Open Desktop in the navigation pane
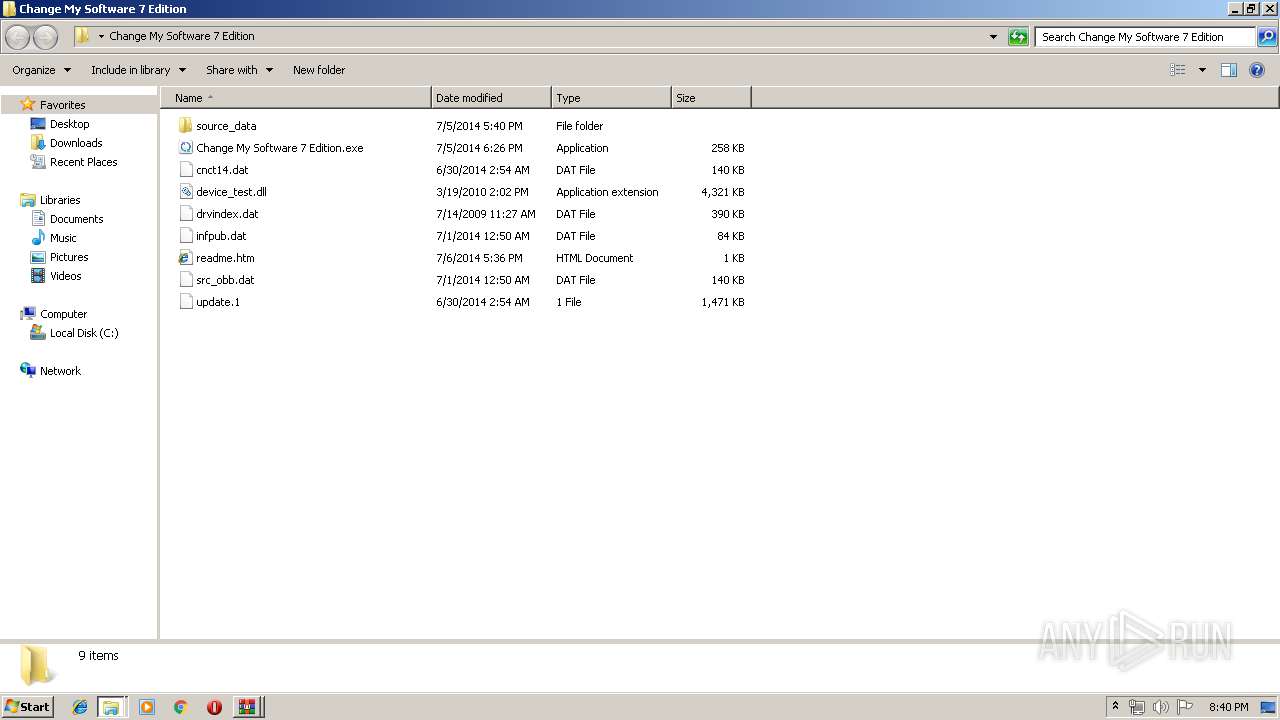The height and width of the screenshot is (720, 1280). 69,124
